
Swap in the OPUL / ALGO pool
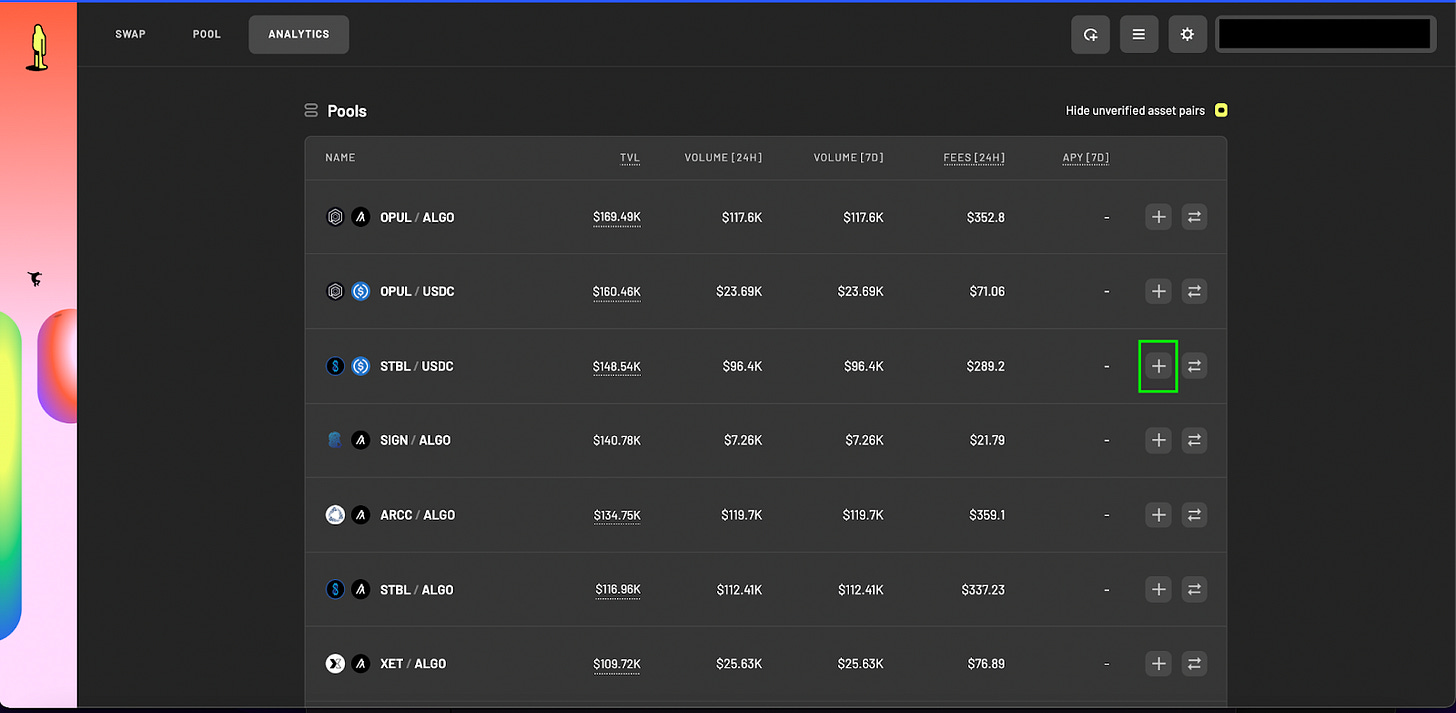[x=1194, y=217]
